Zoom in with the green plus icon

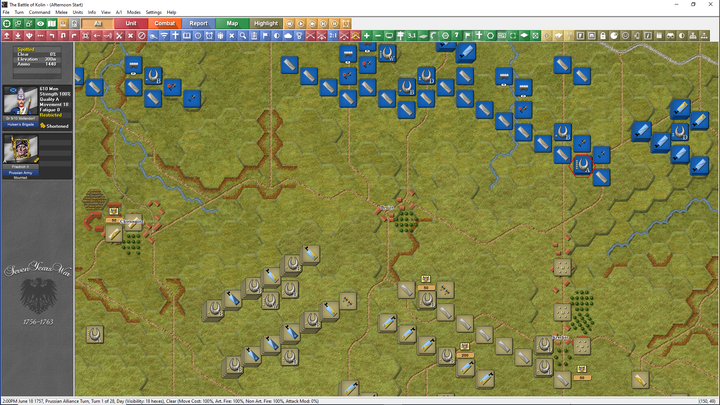point(366,35)
